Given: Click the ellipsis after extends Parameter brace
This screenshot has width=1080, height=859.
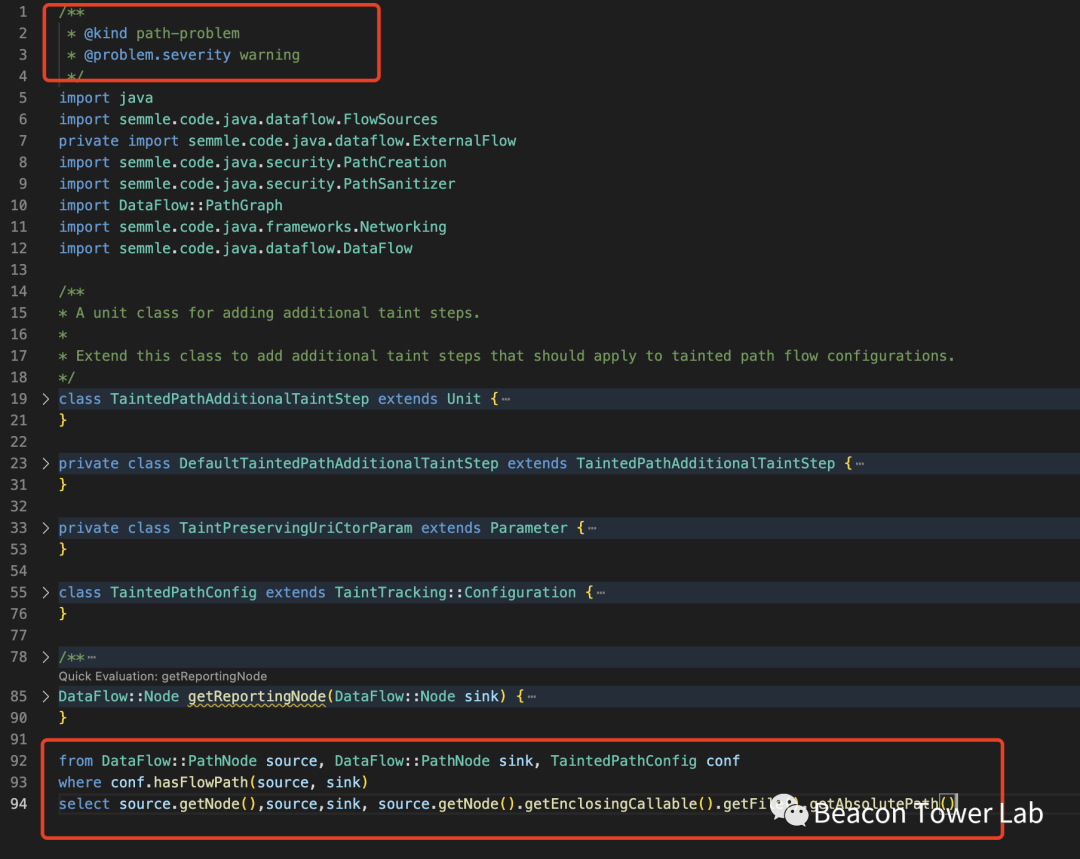Looking at the screenshot, I should click(x=591, y=528).
